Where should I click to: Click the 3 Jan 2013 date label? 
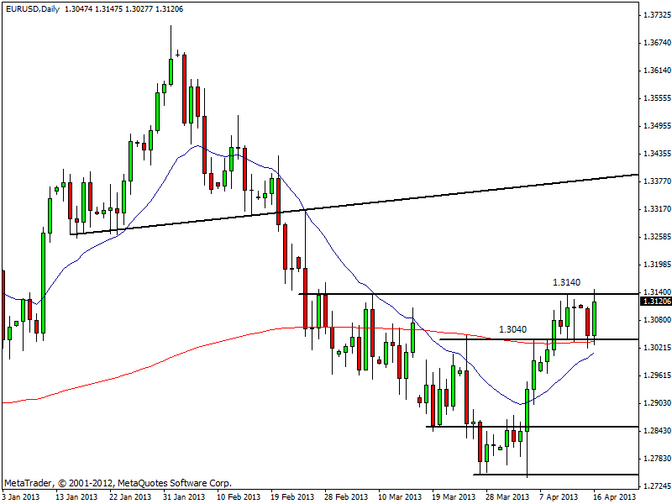pyautogui.click(x=22, y=496)
